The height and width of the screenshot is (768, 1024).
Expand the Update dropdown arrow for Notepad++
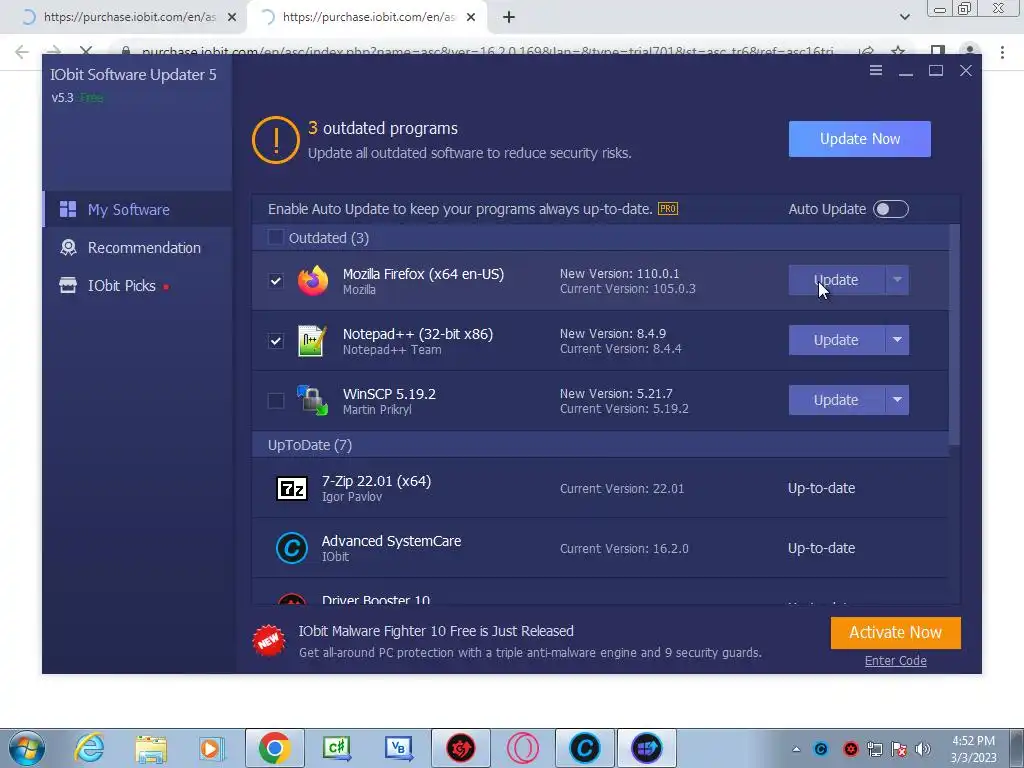tap(897, 340)
